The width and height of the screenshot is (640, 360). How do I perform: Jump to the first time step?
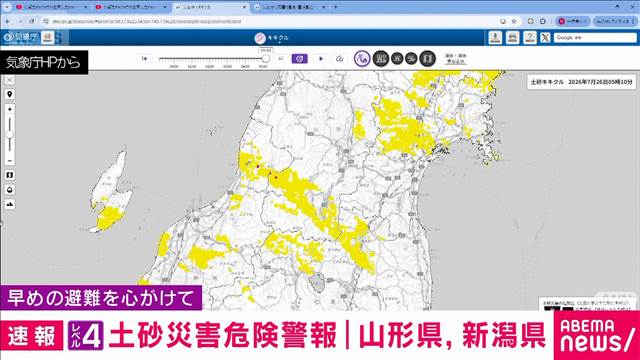pyautogui.click(x=144, y=59)
